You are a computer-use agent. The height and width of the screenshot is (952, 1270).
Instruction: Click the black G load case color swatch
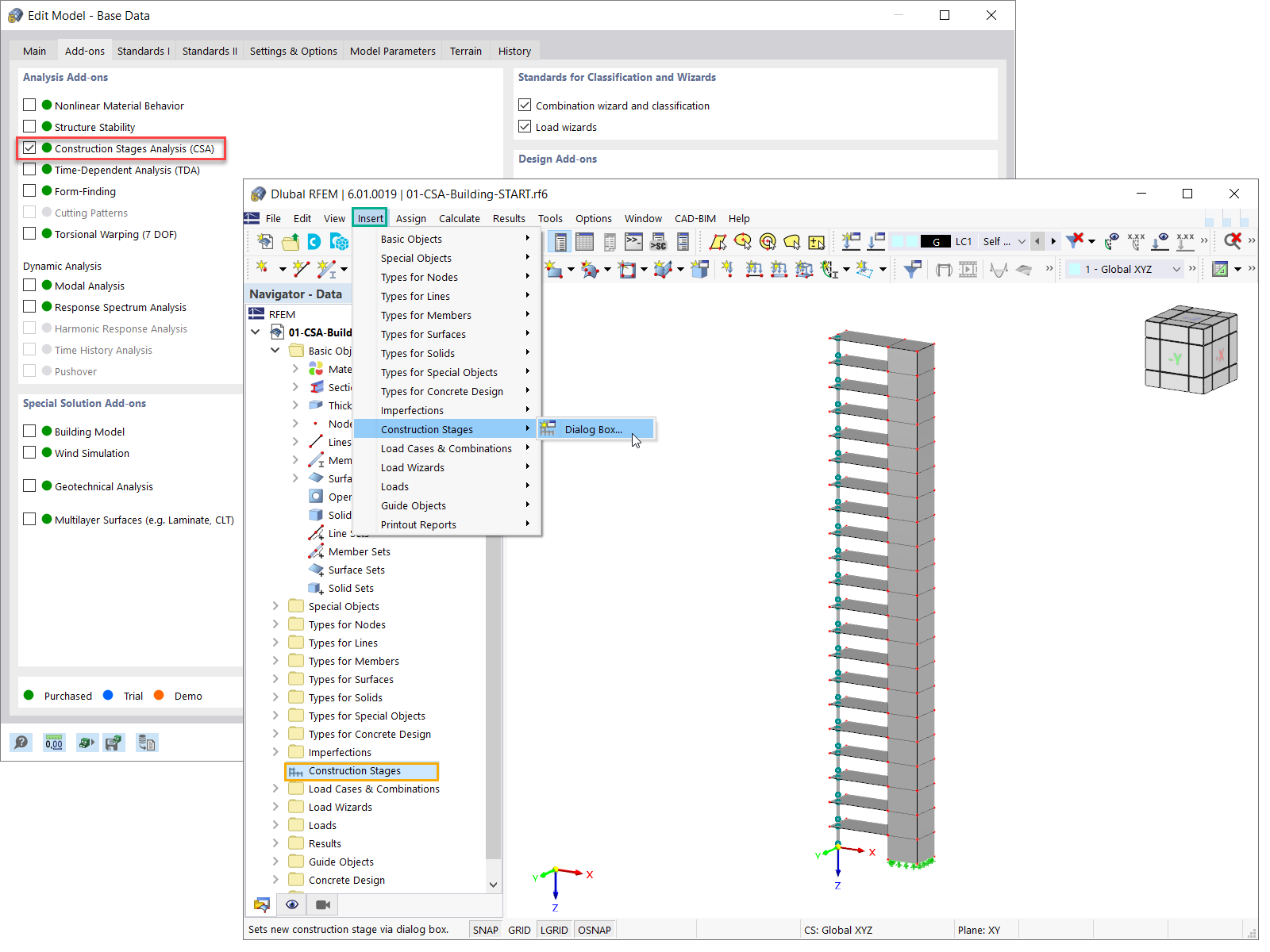(936, 241)
